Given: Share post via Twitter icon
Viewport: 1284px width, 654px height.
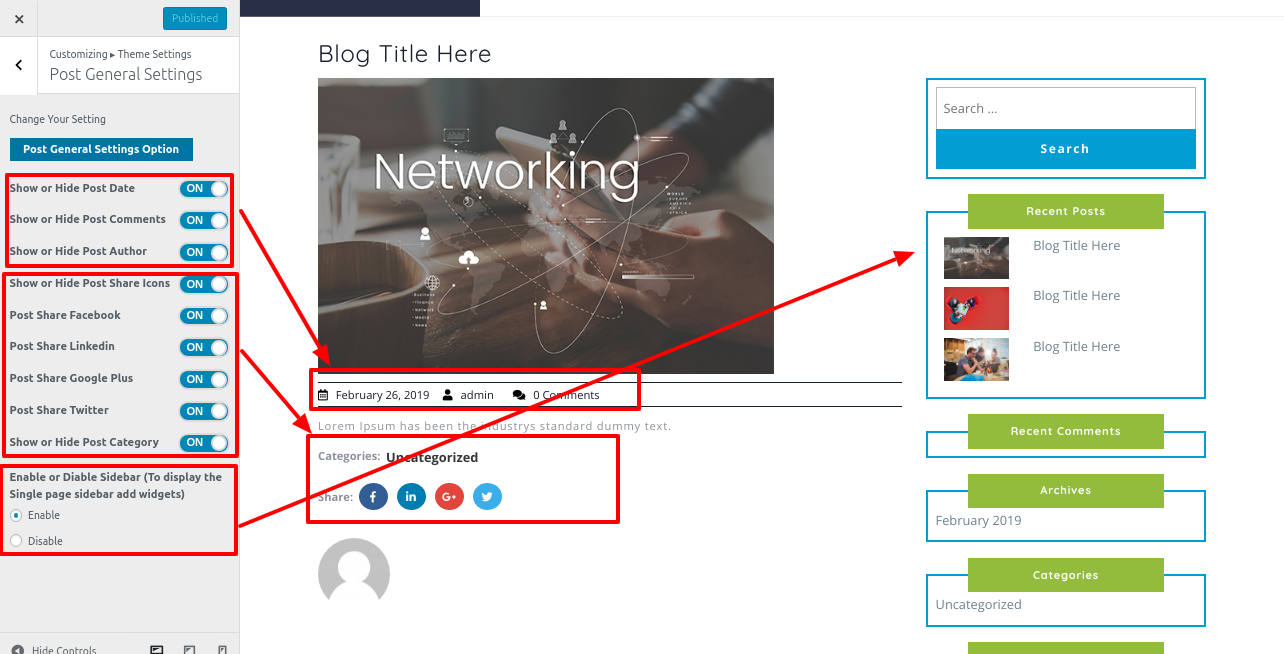Looking at the screenshot, I should point(487,497).
